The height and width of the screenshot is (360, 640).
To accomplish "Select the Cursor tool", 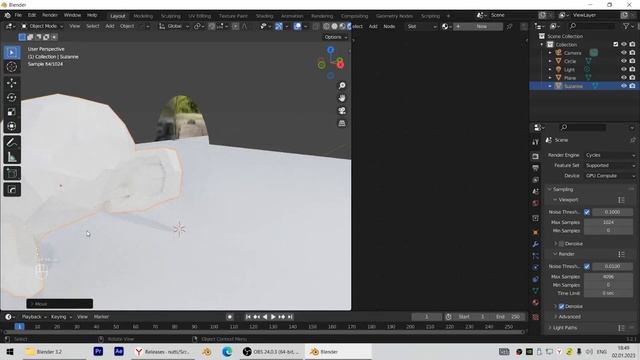I will (x=12, y=67).
